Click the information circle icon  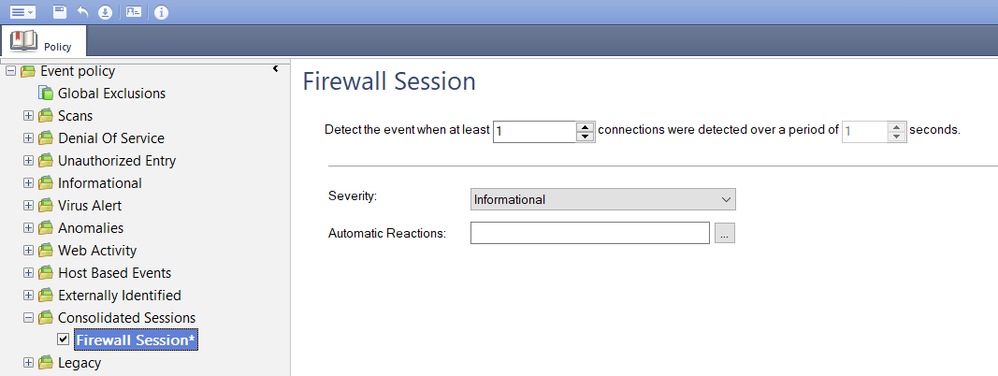tap(161, 11)
